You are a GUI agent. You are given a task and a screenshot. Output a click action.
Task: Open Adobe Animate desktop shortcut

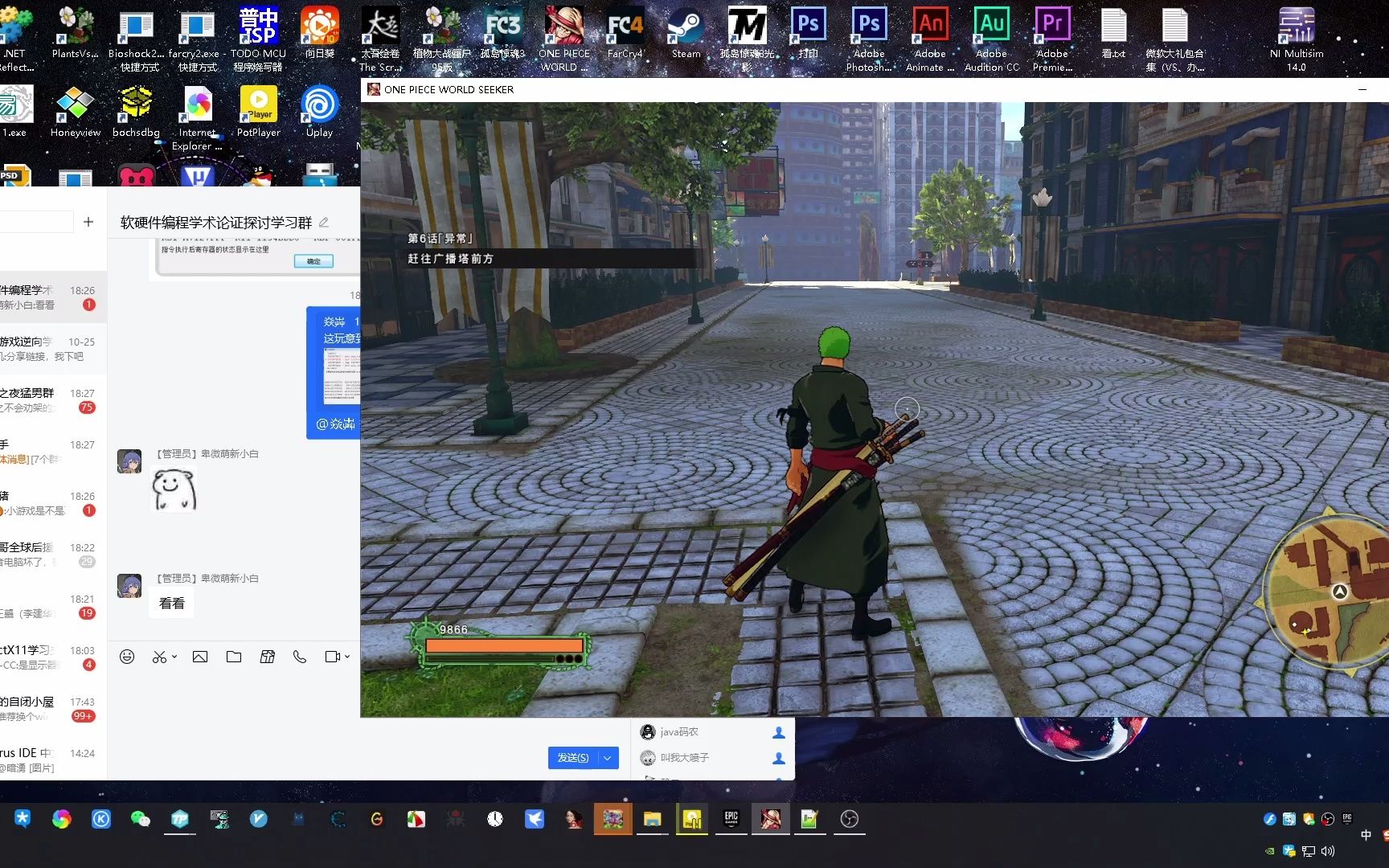point(930,39)
